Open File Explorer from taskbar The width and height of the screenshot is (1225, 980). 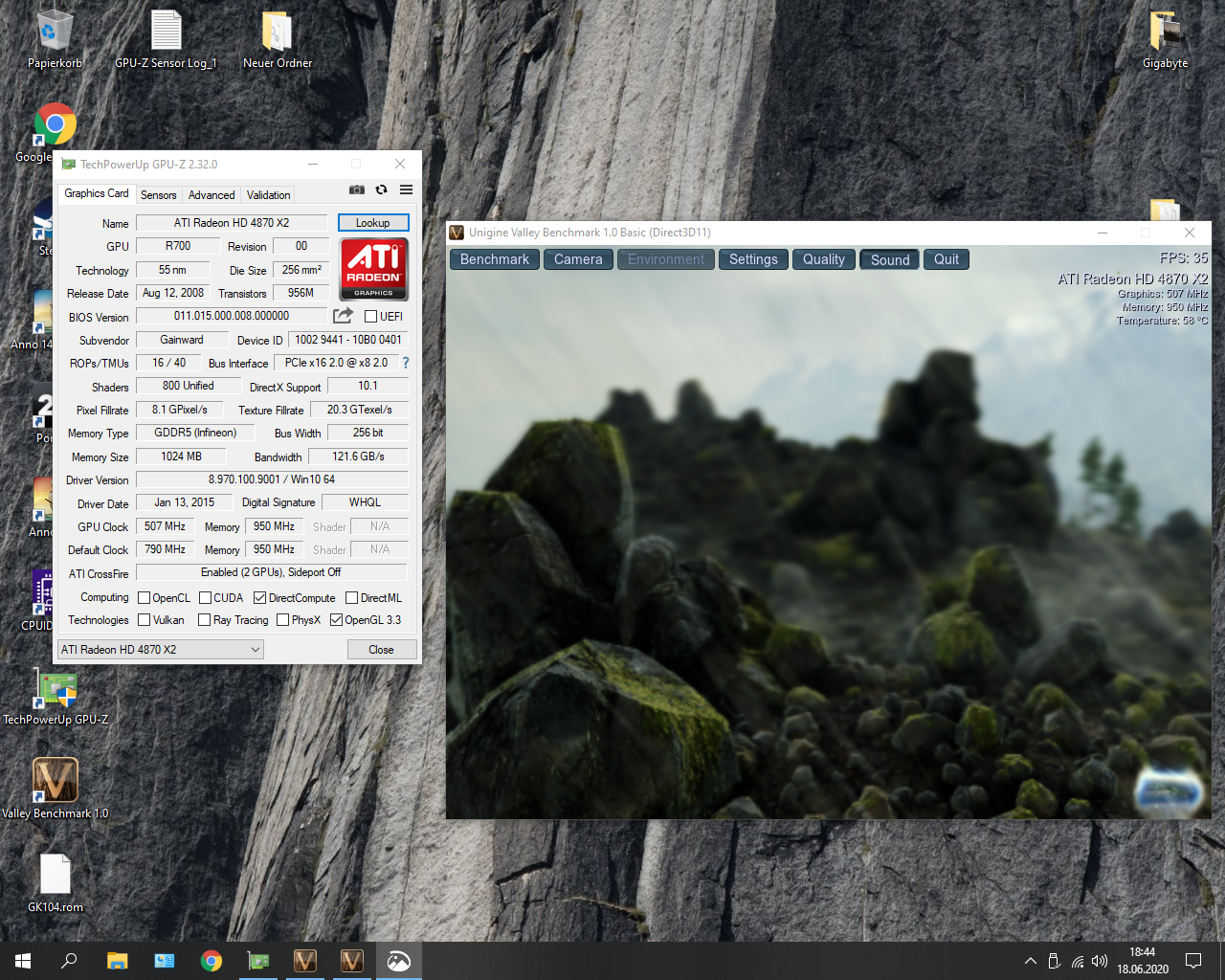click(117, 961)
